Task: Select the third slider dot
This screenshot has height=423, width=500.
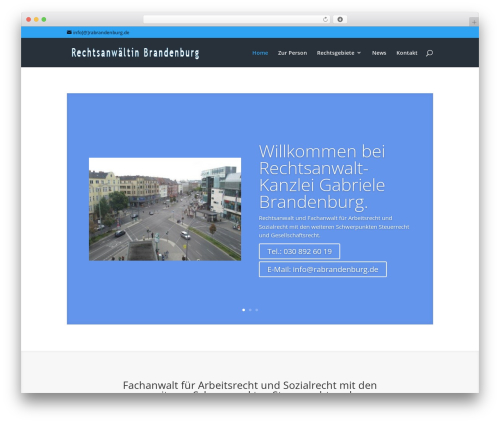Action: click(x=257, y=310)
